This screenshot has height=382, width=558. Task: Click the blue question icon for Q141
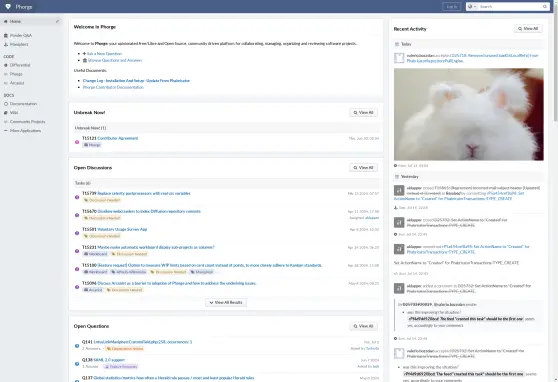click(77, 345)
